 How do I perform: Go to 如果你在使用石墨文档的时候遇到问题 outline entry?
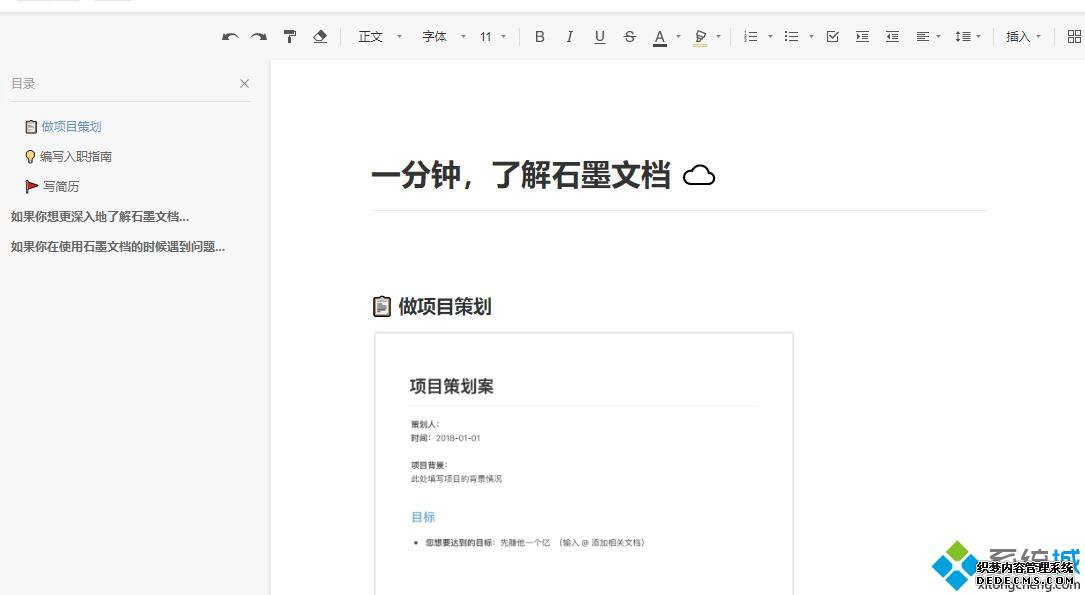click(x=118, y=246)
